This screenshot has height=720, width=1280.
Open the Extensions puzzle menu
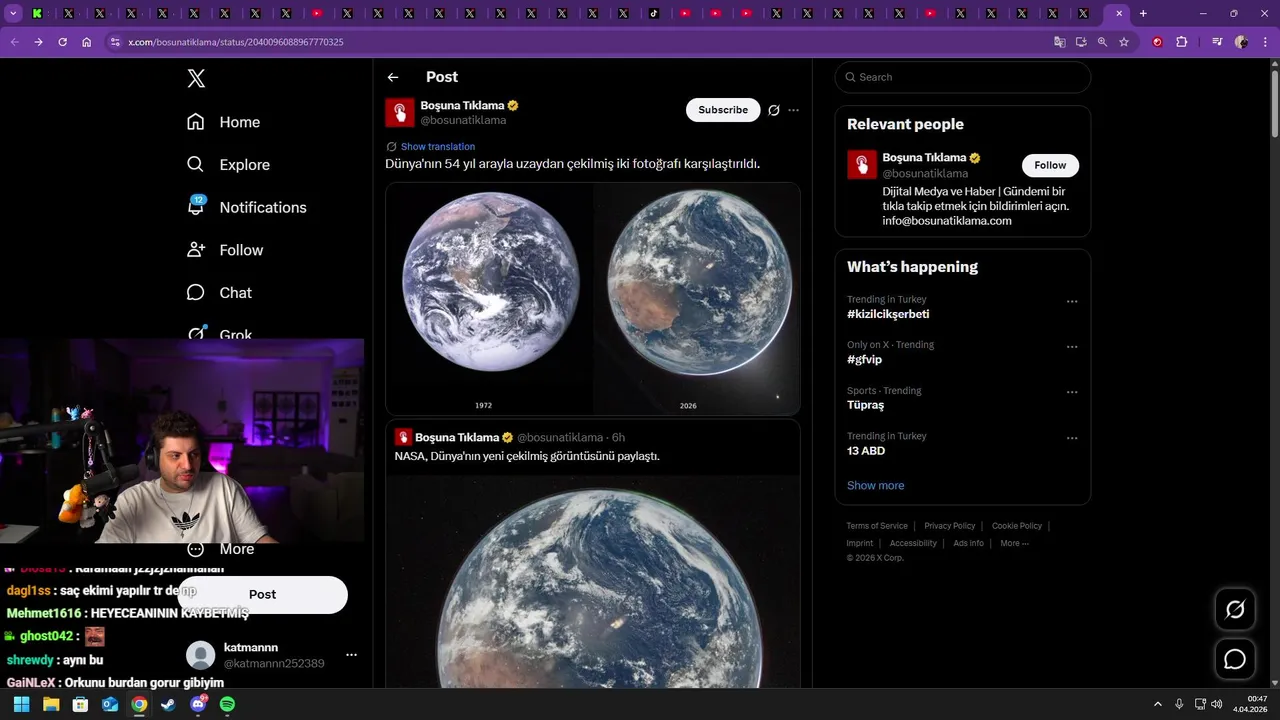pyautogui.click(x=1181, y=42)
